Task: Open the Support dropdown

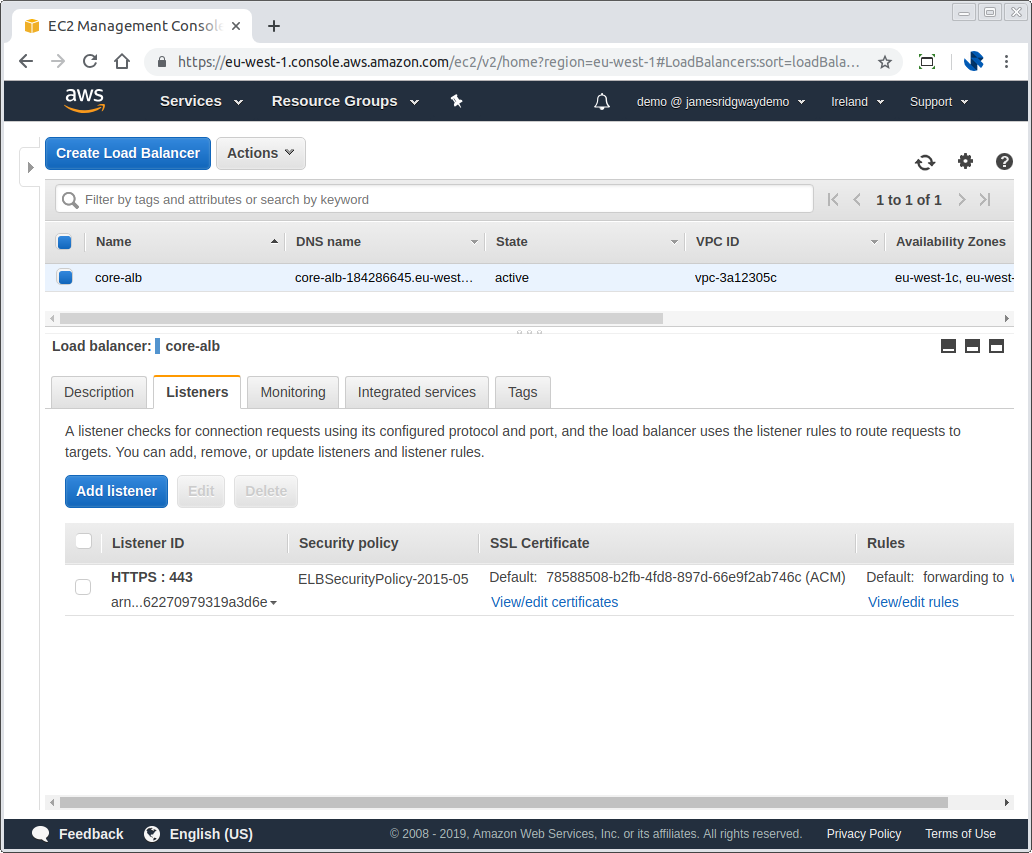Action: click(x=939, y=101)
